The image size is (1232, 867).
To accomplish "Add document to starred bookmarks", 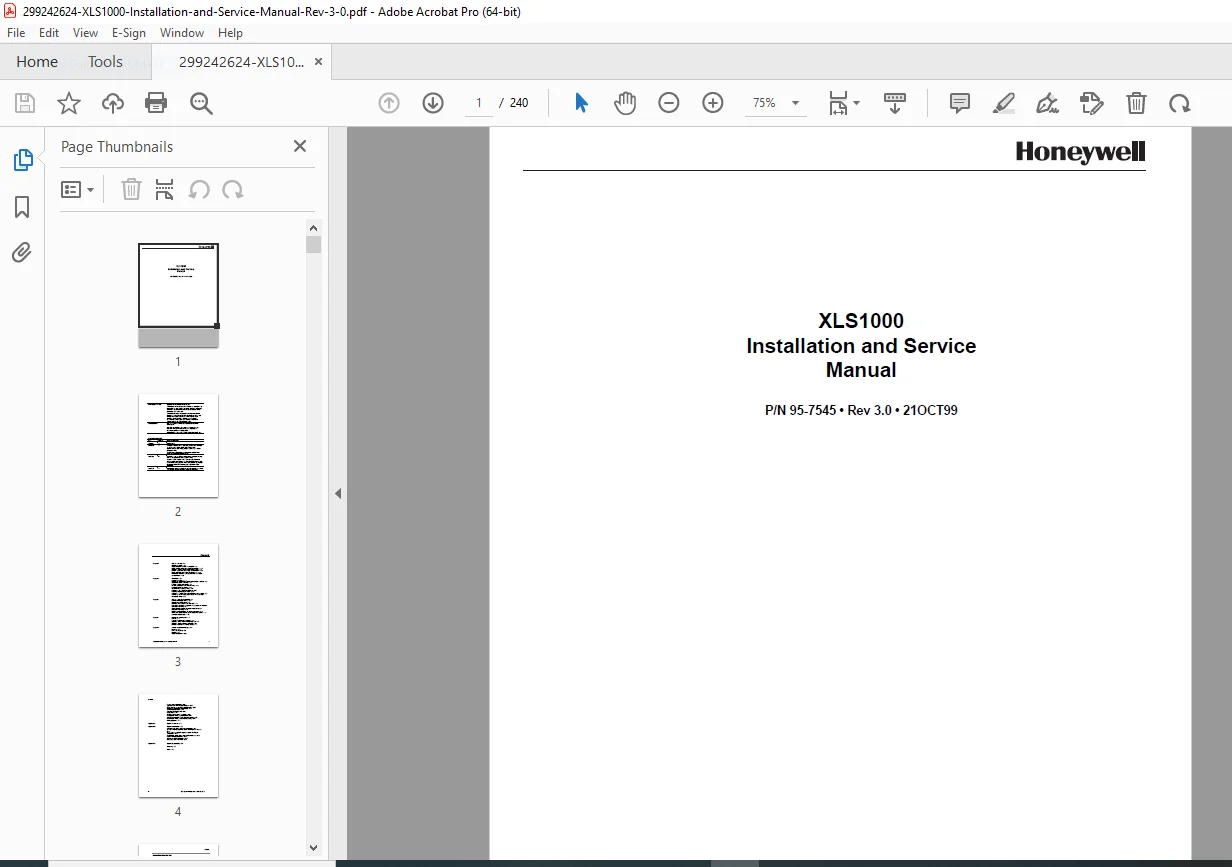I will [69, 103].
